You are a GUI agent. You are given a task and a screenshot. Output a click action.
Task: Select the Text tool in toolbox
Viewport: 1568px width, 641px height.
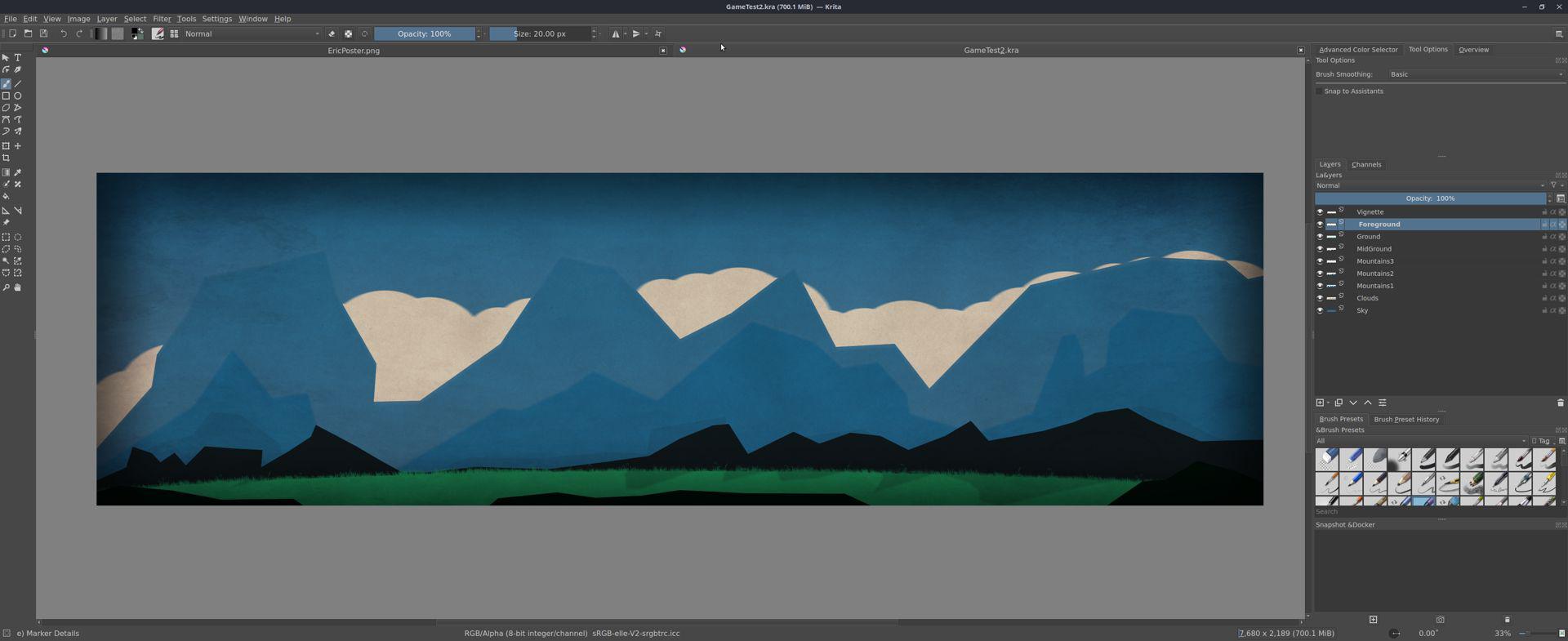(18, 58)
